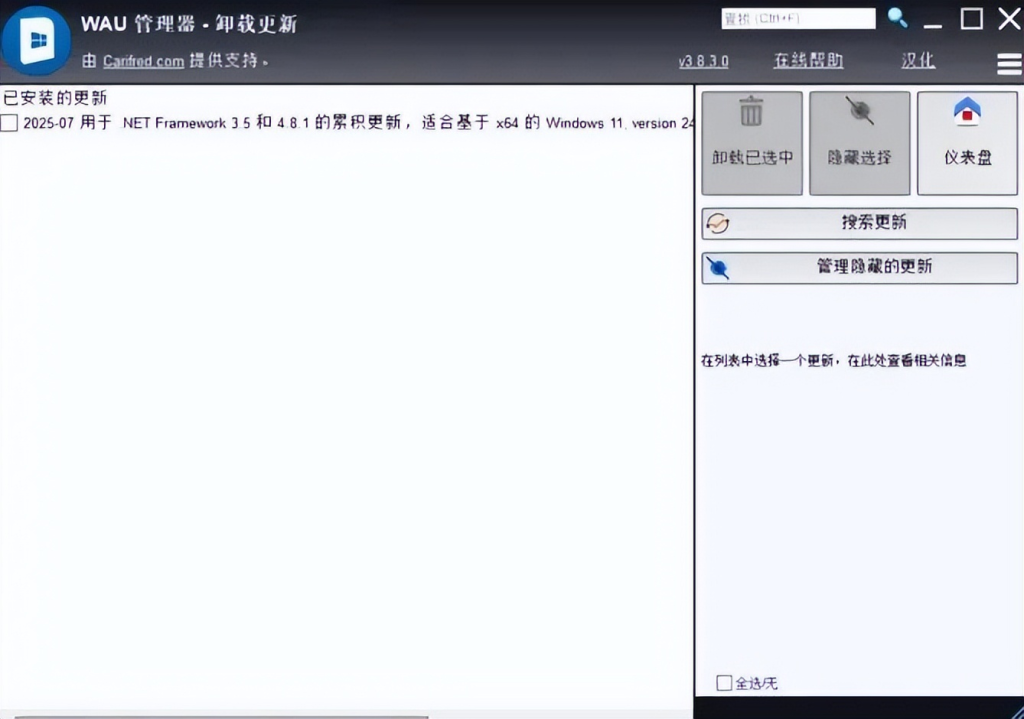This screenshot has width=1024, height=719.
Task: Click the horizontal scrollbar below the update list
Action: (220, 715)
